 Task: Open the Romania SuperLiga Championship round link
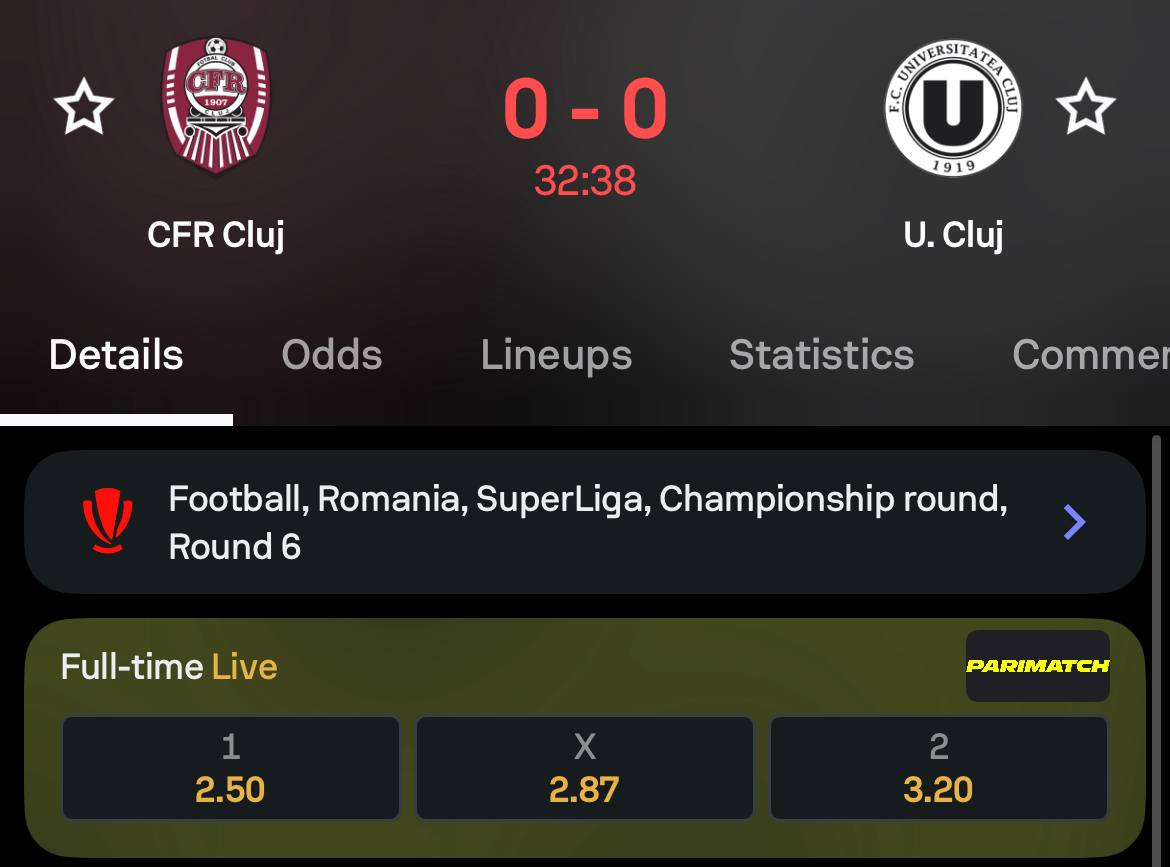coord(587,522)
